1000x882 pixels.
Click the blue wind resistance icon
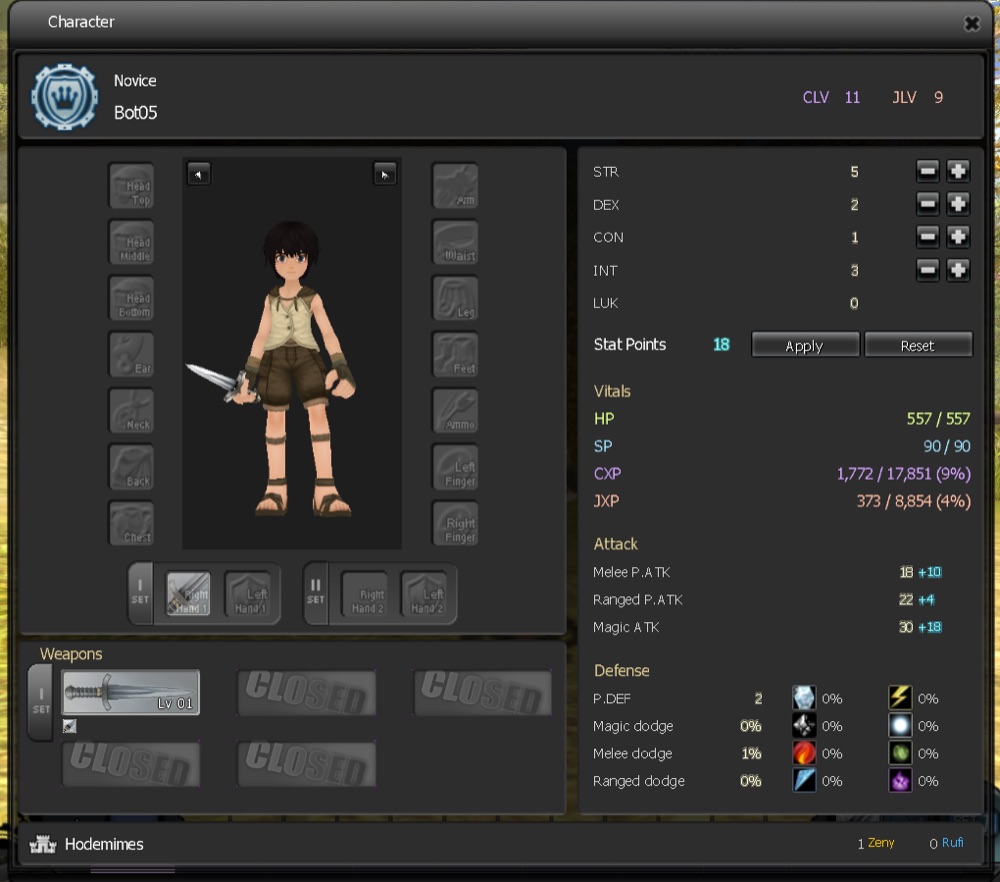click(804, 781)
